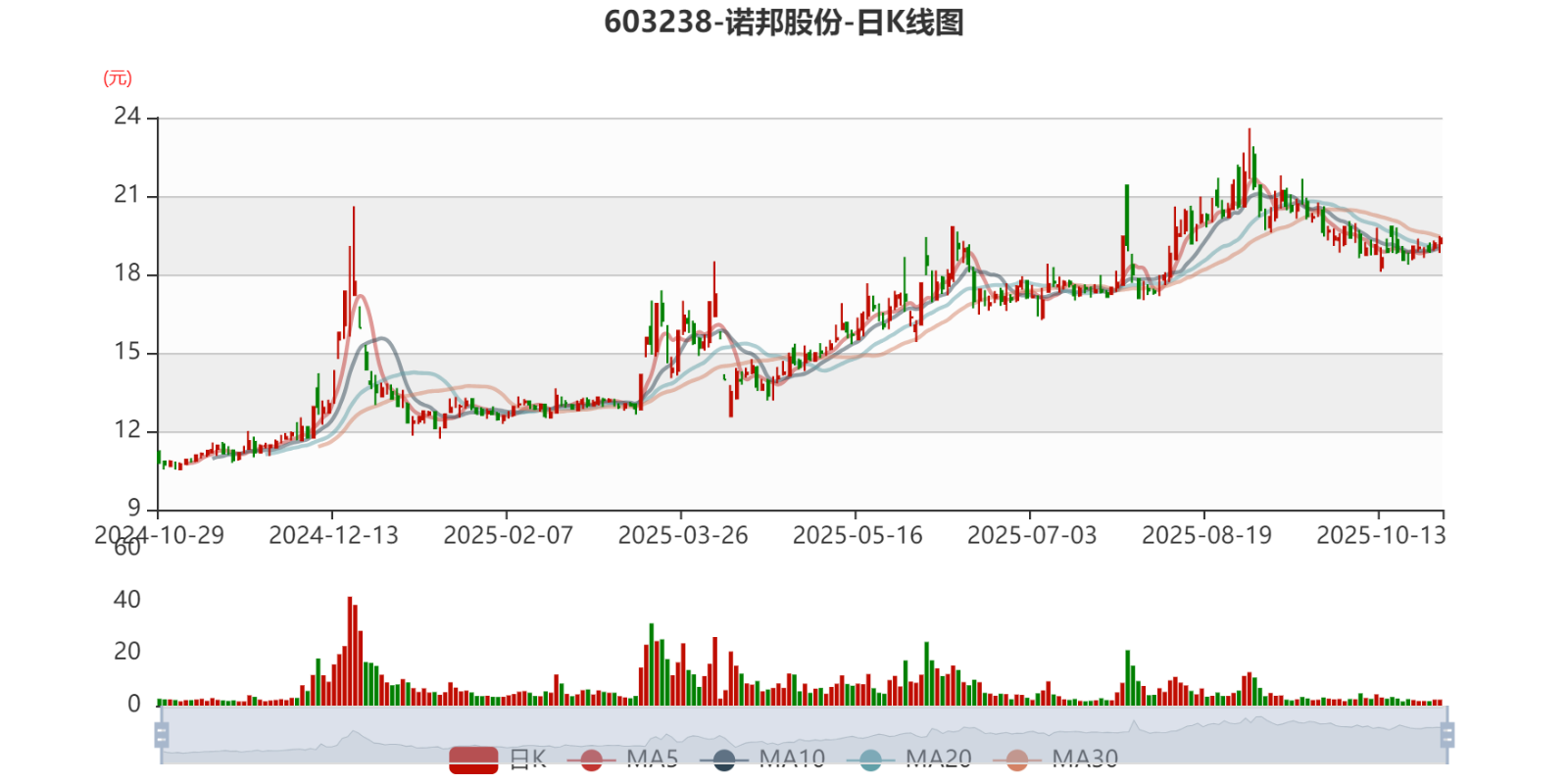Click the data zoom overview bar's middle
The width and height of the screenshot is (1568, 784).
pyautogui.click(x=804, y=735)
